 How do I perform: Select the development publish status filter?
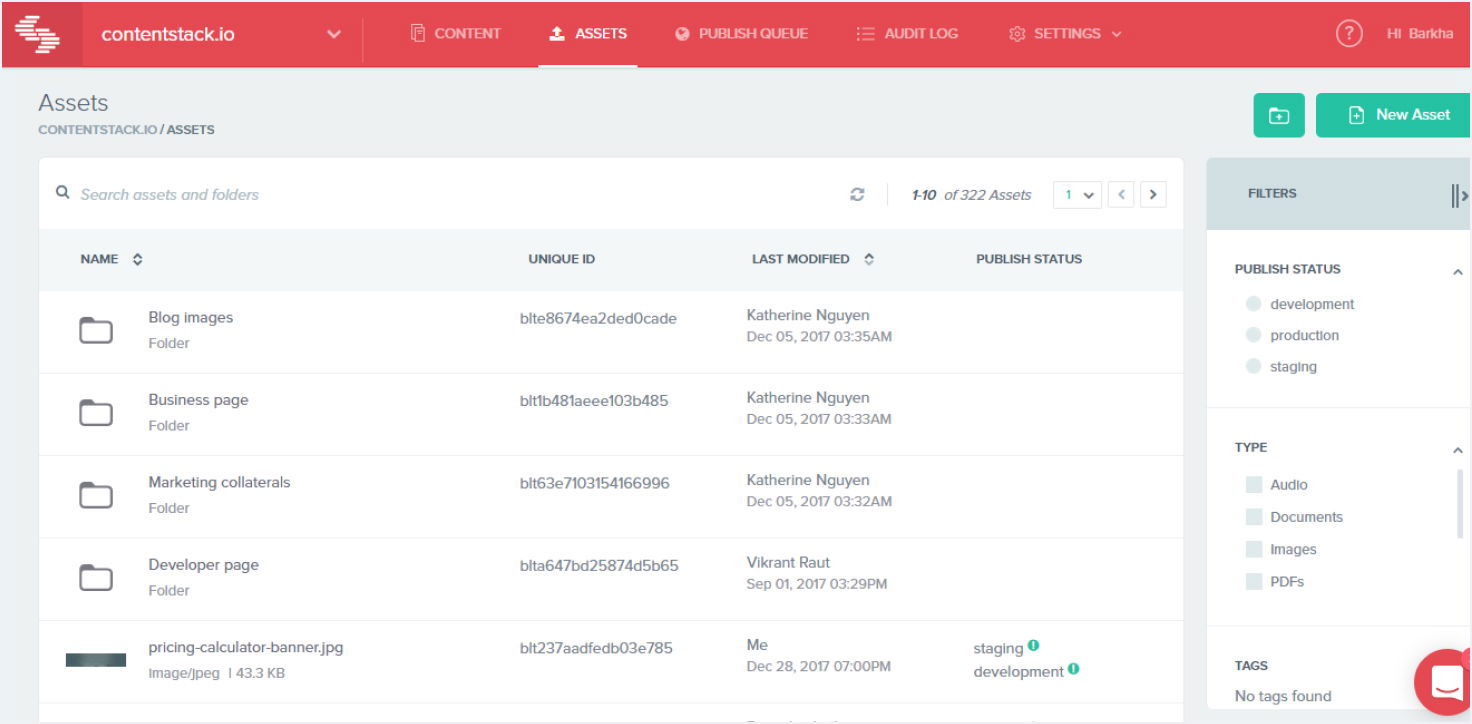(1254, 304)
